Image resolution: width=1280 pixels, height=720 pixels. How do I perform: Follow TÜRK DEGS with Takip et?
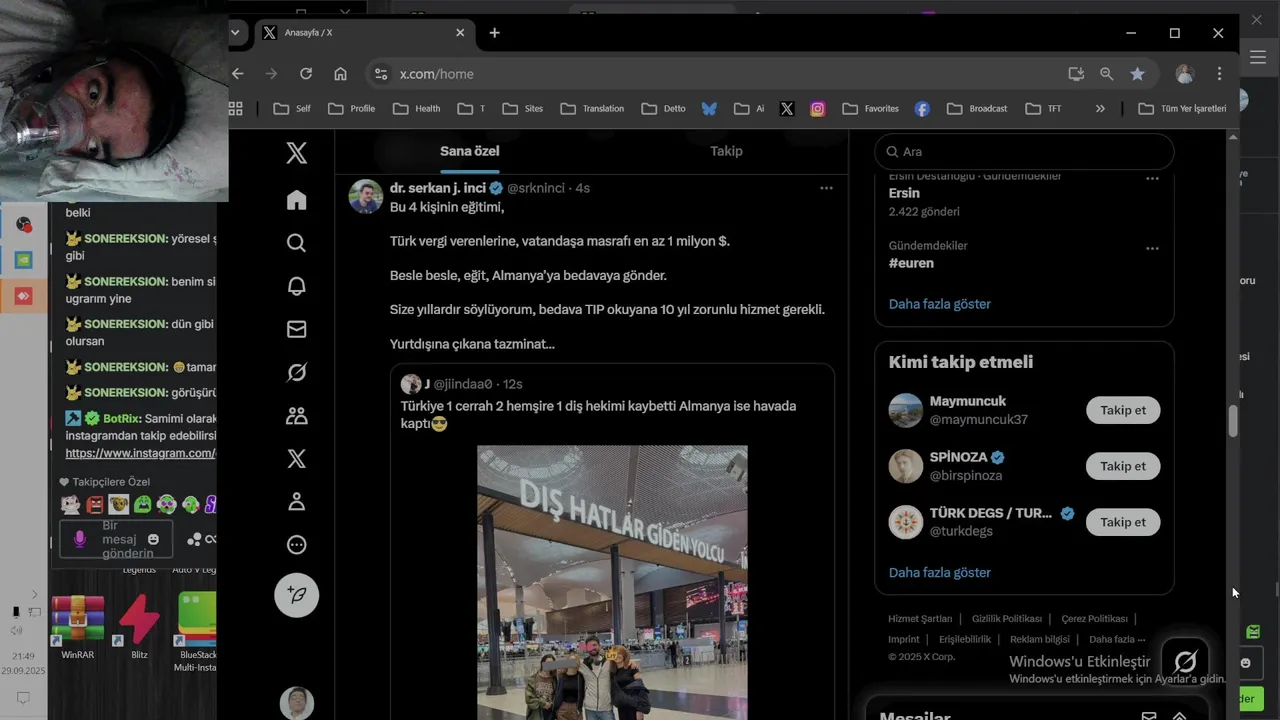[1123, 522]
